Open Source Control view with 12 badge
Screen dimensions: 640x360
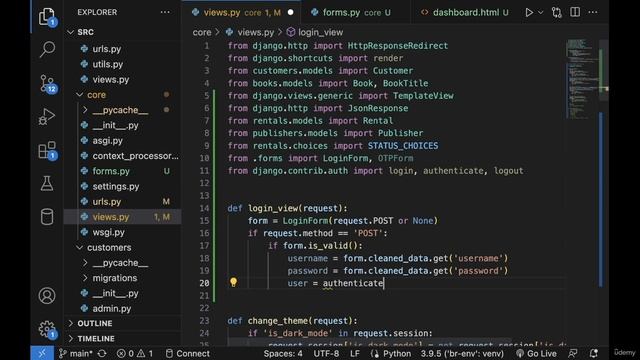(x=47, y=84)
